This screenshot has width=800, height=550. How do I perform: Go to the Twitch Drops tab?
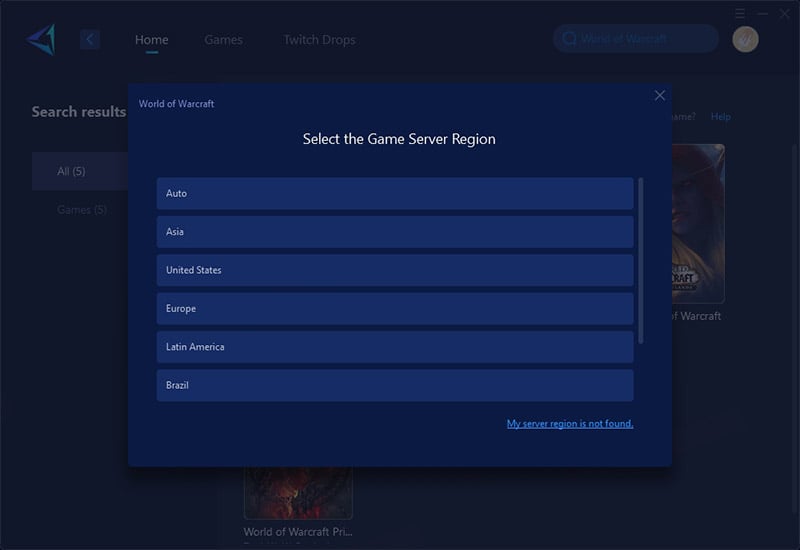click(319, 40)
